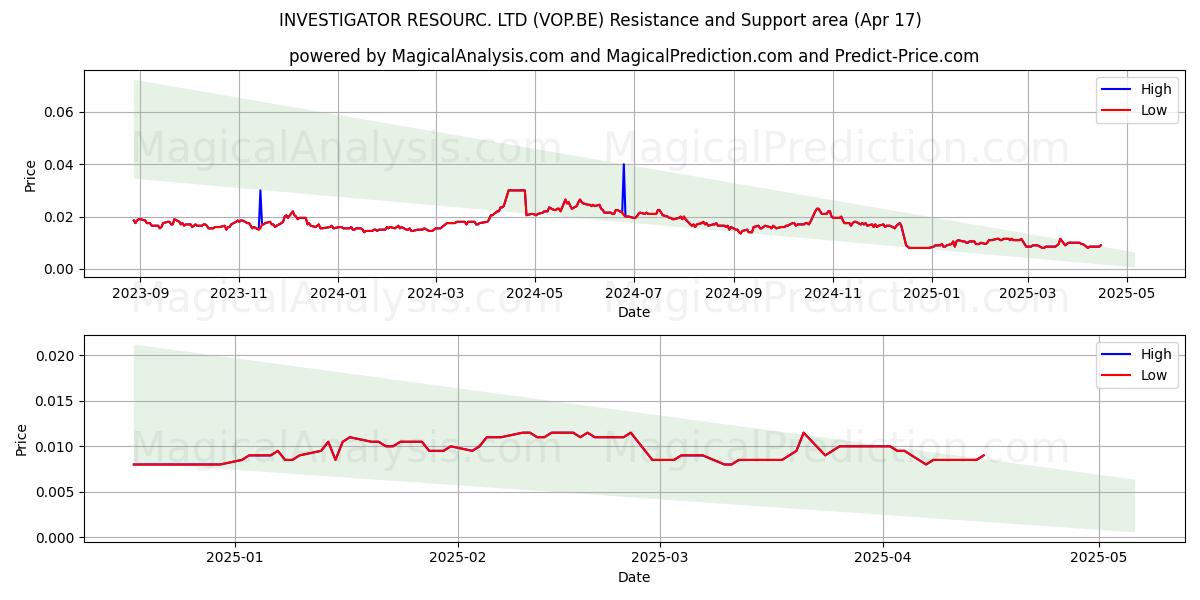Click '2023-11' tick label on top chart
This screenshot has width=1200, height=600.
[238, 294]
